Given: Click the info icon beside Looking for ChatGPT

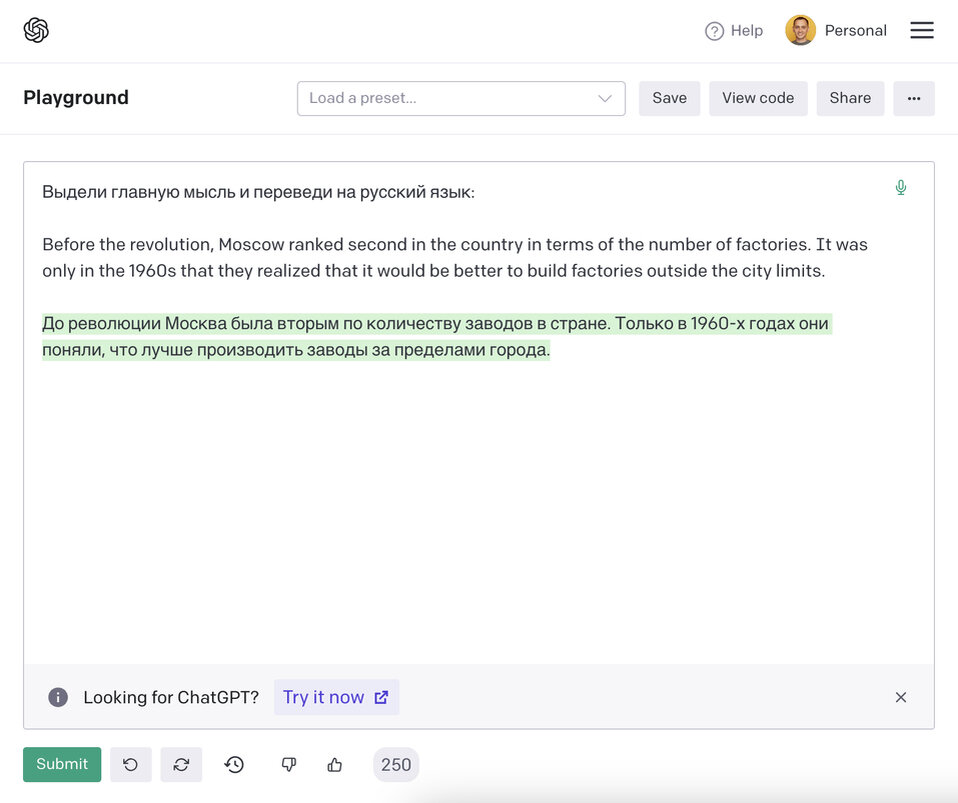Looking at the screenshot, I should (x=58, y=697).
